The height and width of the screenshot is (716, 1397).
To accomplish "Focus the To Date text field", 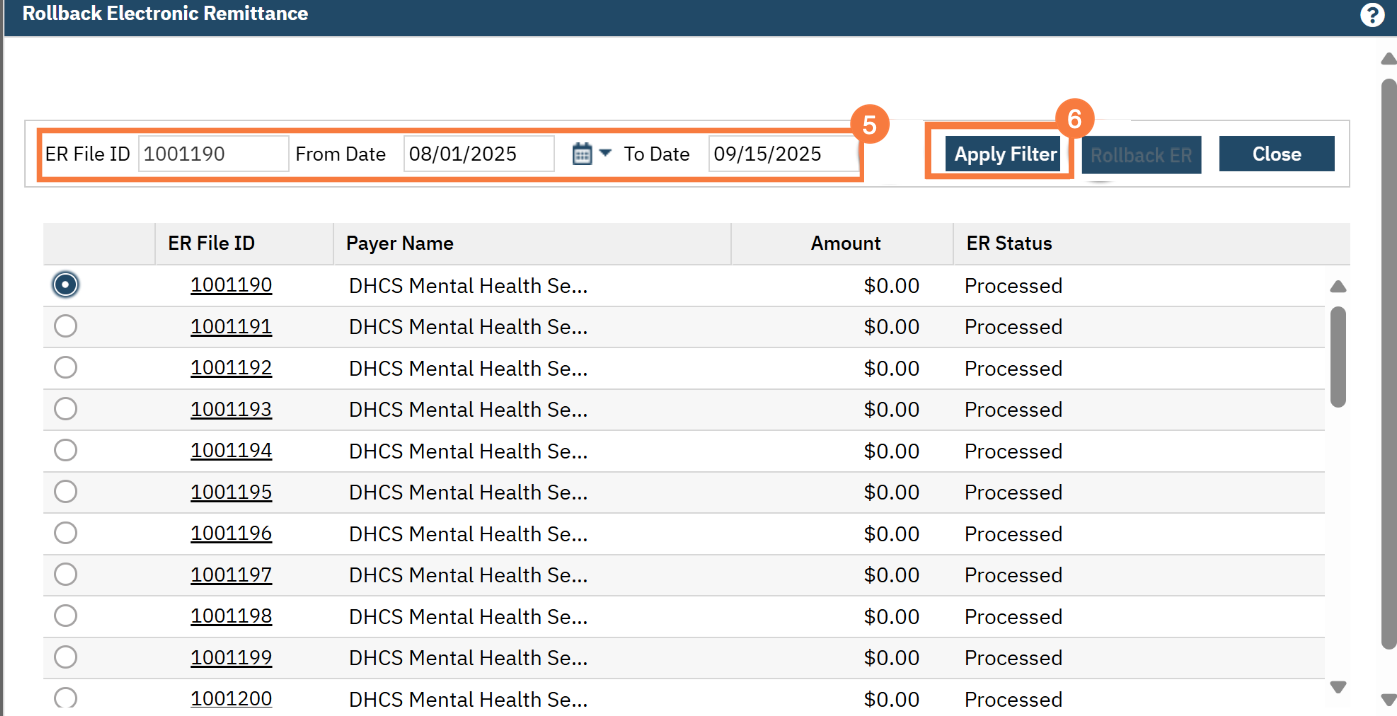I will click(x=783, y=154).
